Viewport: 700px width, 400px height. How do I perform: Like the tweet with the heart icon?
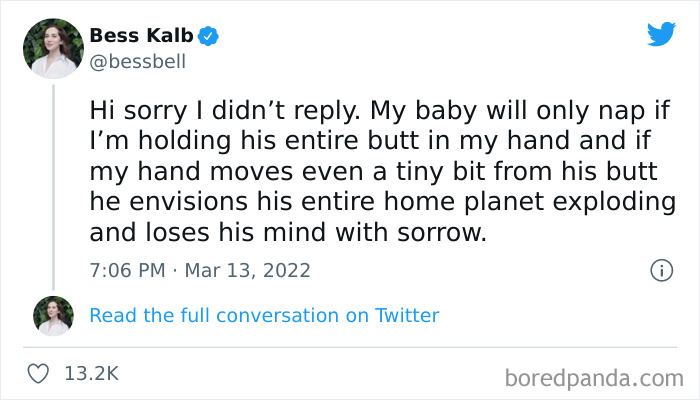[40, 373]
